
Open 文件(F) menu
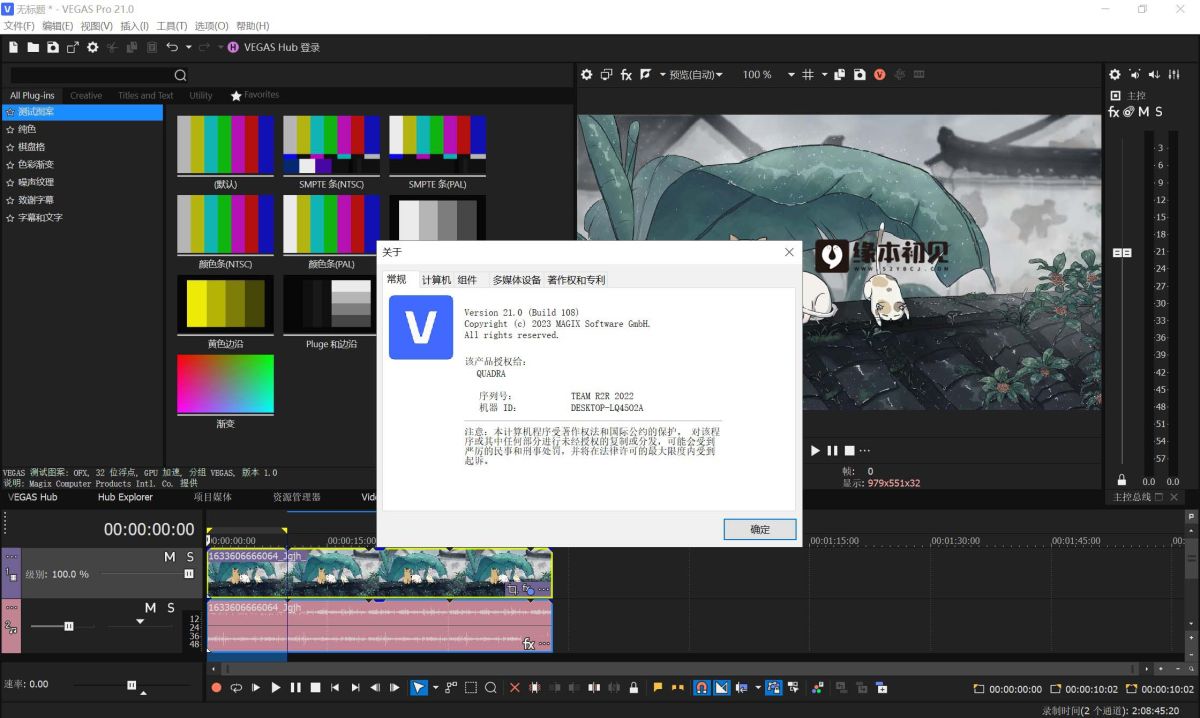[19, 25]
